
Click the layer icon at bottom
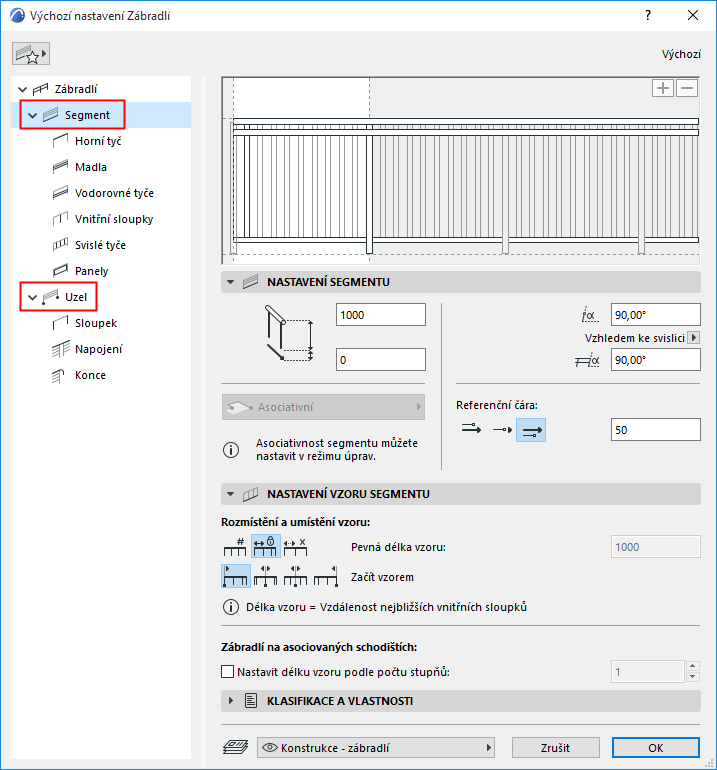[x=236, y=747]
